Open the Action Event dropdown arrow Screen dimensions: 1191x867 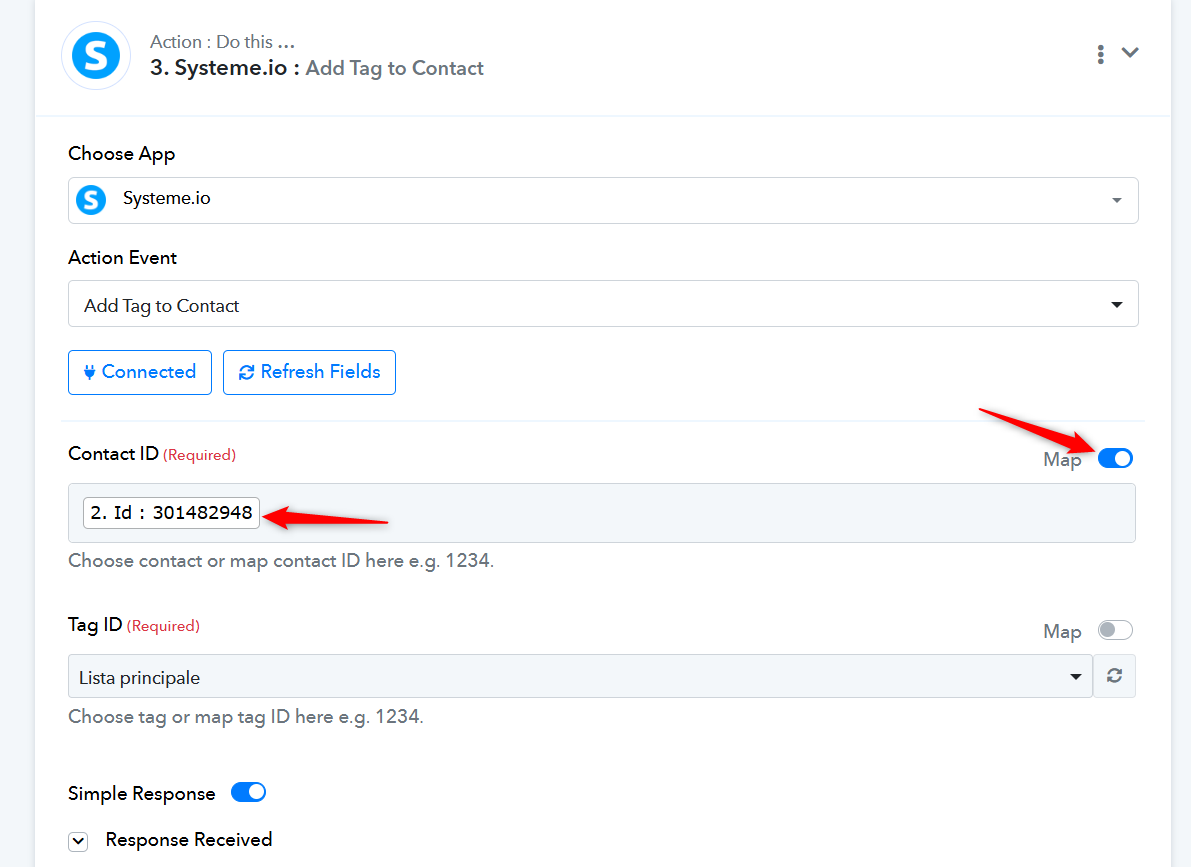click(1117, 305)
